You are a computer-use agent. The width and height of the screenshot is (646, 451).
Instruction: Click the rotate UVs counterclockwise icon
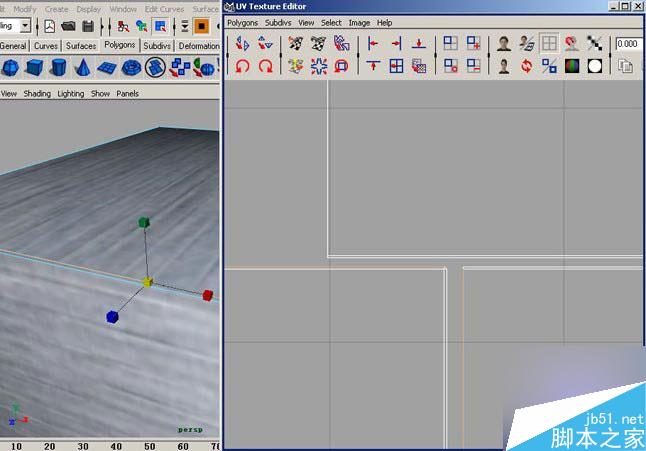242,66
